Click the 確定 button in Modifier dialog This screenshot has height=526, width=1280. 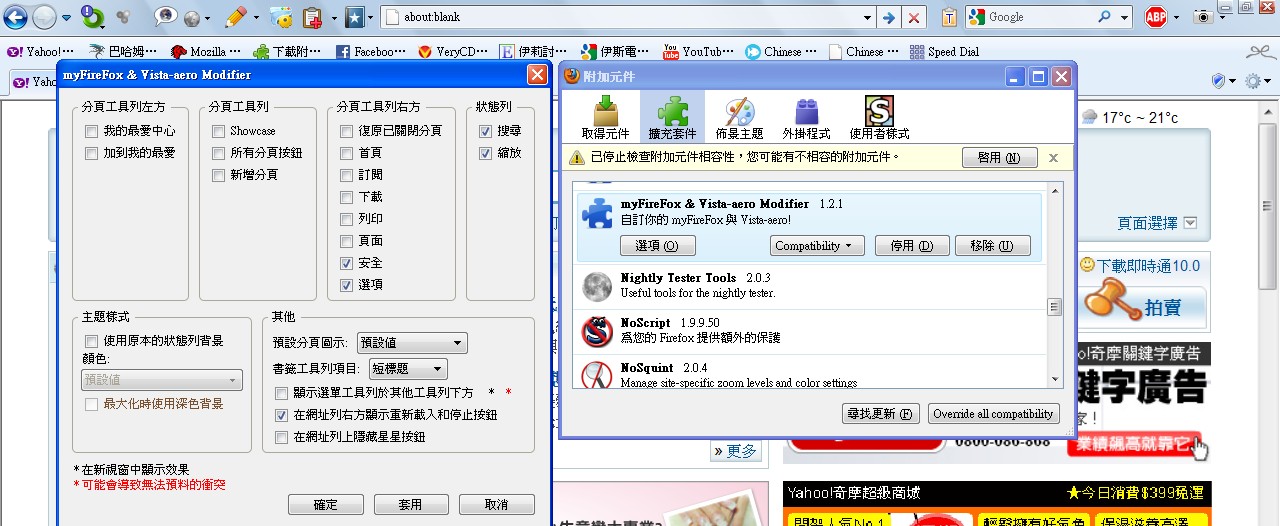click(326, 505)
